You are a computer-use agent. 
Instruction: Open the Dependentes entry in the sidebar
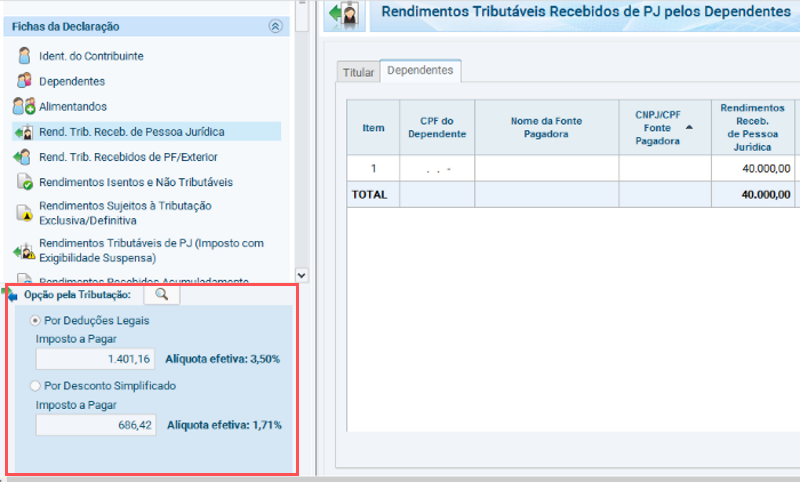(x=72, y=81)
